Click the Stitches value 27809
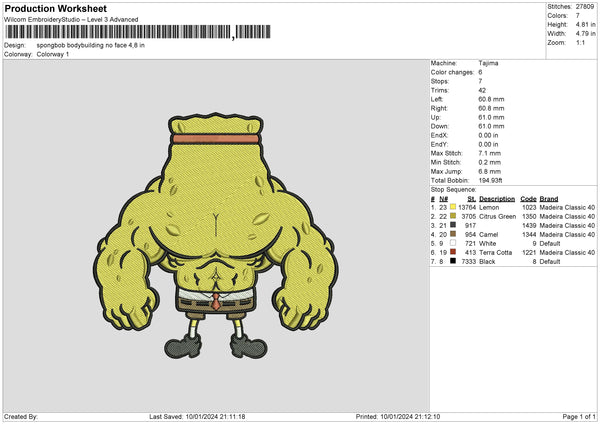This screenshot has height=424, width=600. (x=585, y=7)
